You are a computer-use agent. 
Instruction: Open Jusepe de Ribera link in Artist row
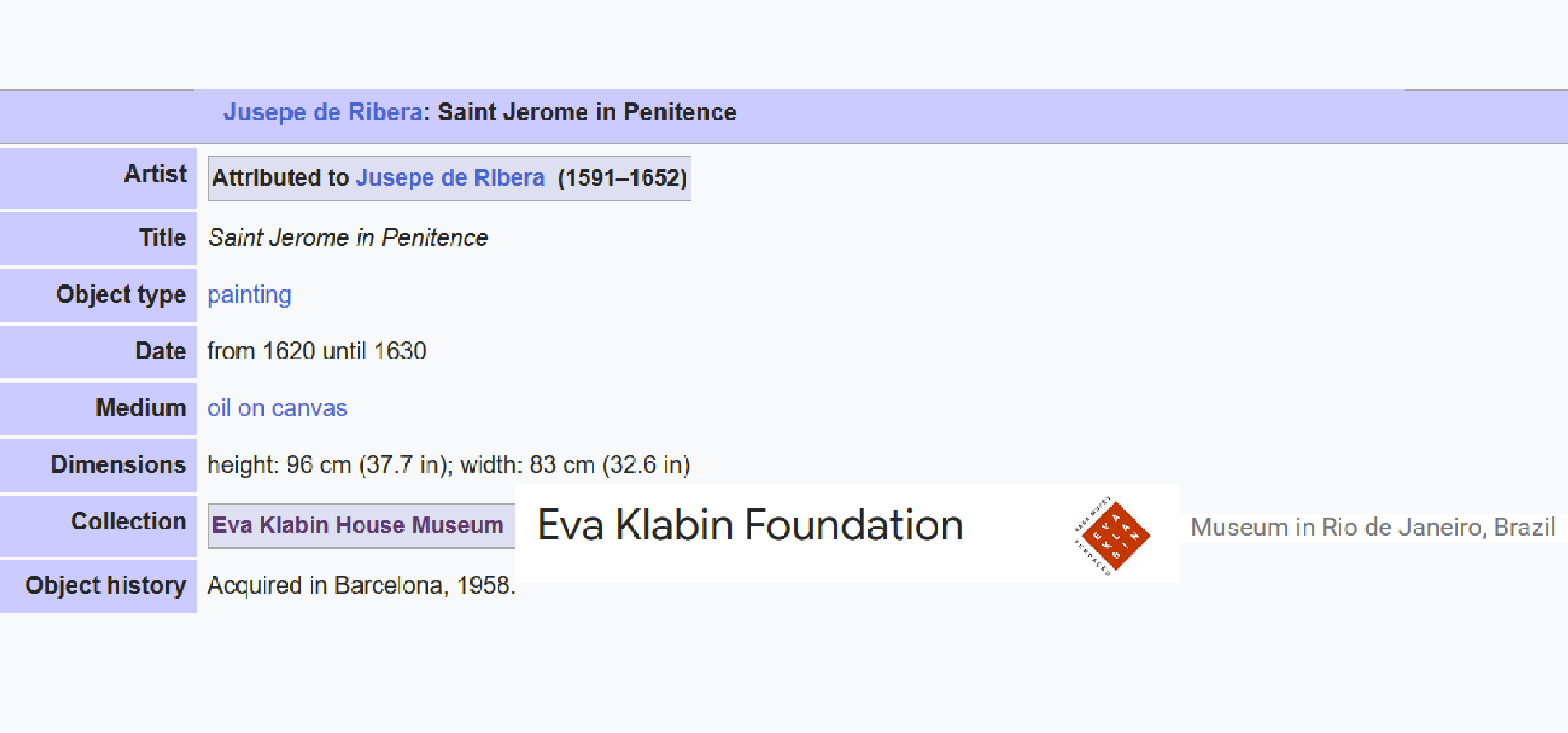tap(450, 178)
